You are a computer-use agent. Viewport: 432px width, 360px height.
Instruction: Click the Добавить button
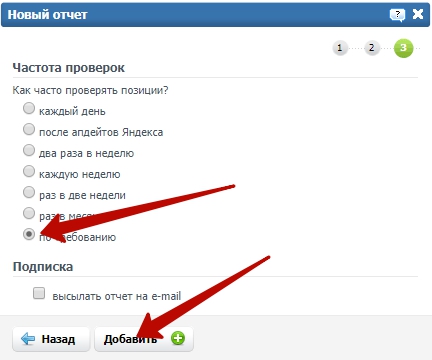[144, 339]
